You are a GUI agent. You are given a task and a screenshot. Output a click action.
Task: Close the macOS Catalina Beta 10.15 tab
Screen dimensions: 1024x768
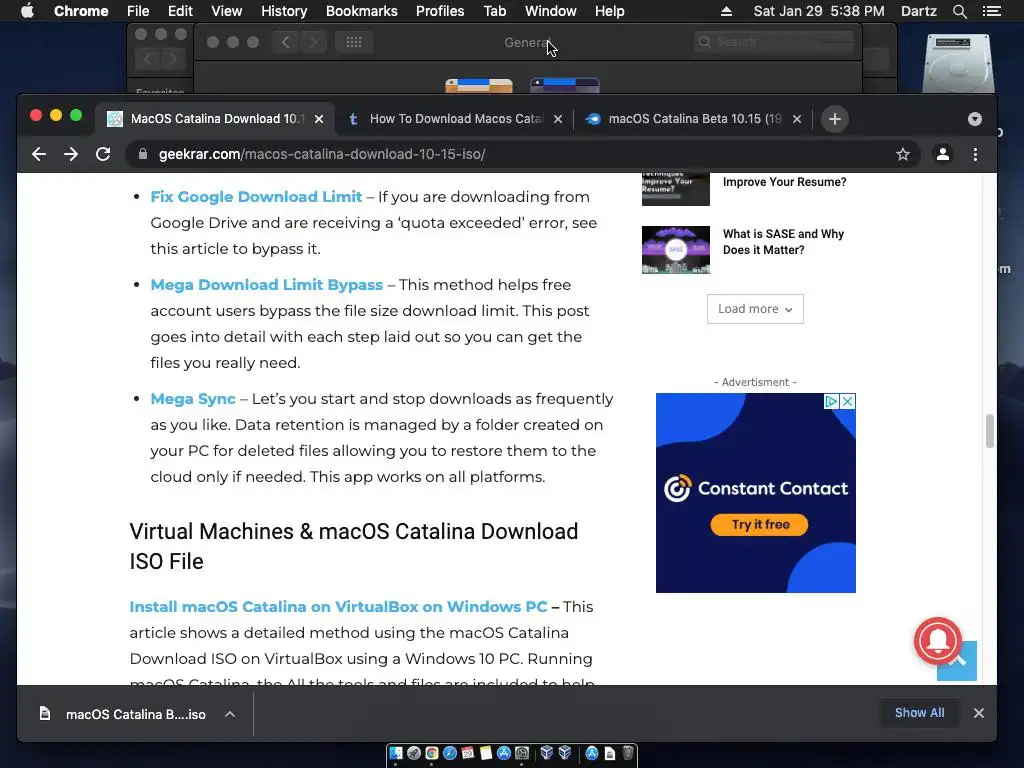[x=797, y=119]
